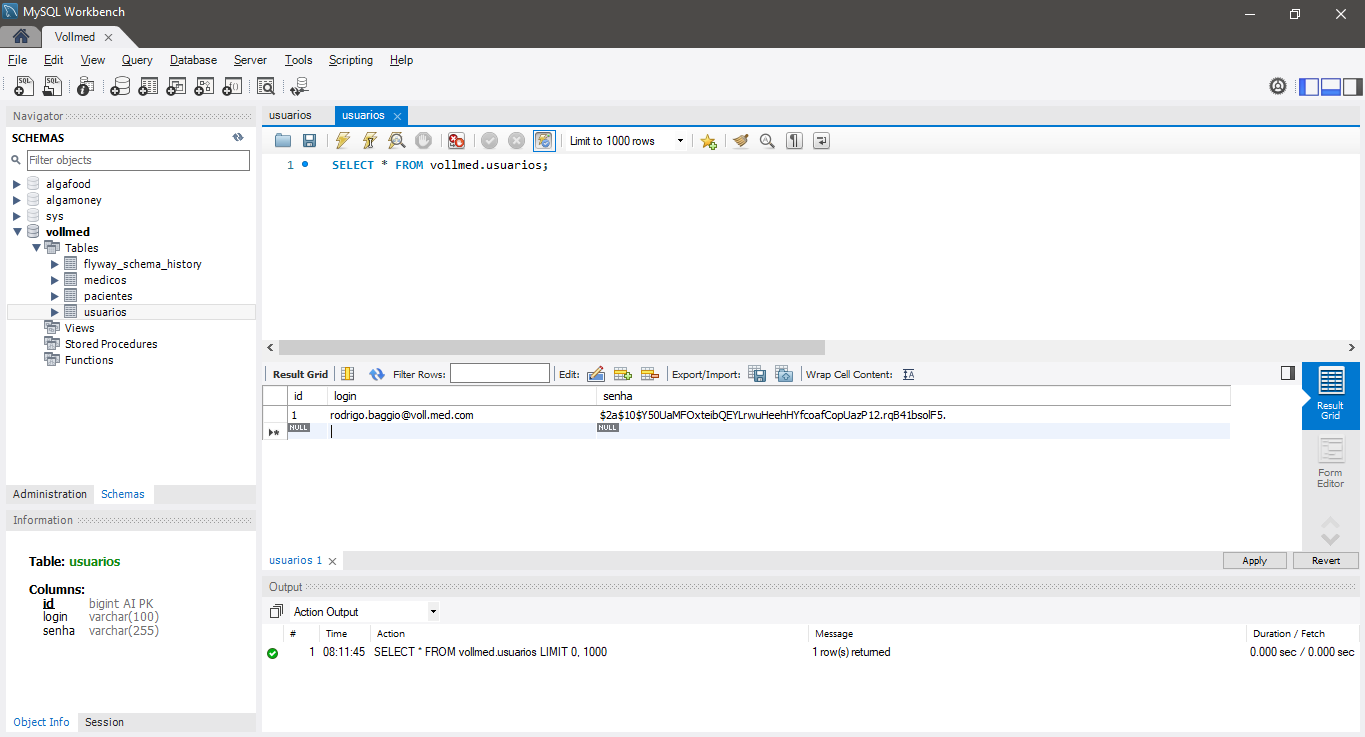Open the object inspector icon

pos(86,86)
